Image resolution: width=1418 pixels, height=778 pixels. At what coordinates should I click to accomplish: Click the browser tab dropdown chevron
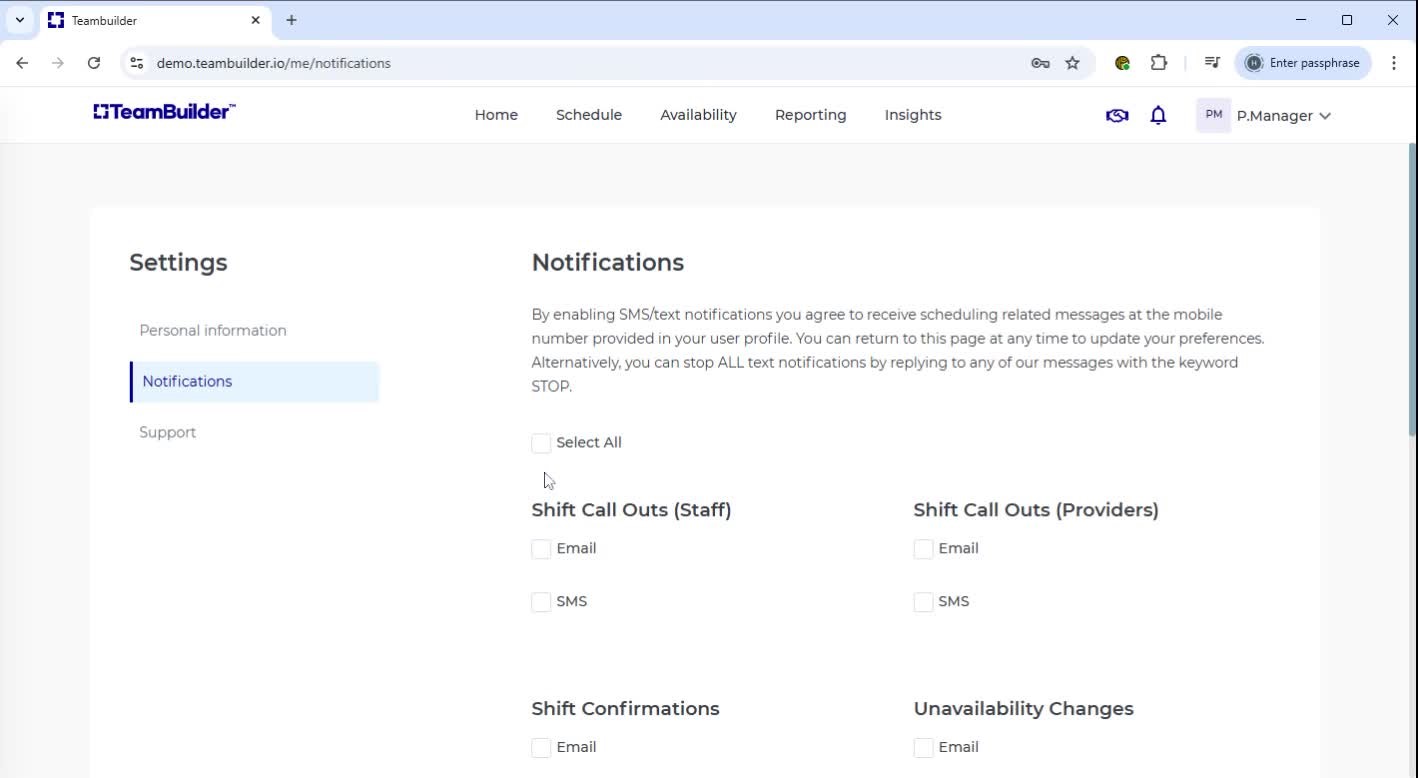20,20
